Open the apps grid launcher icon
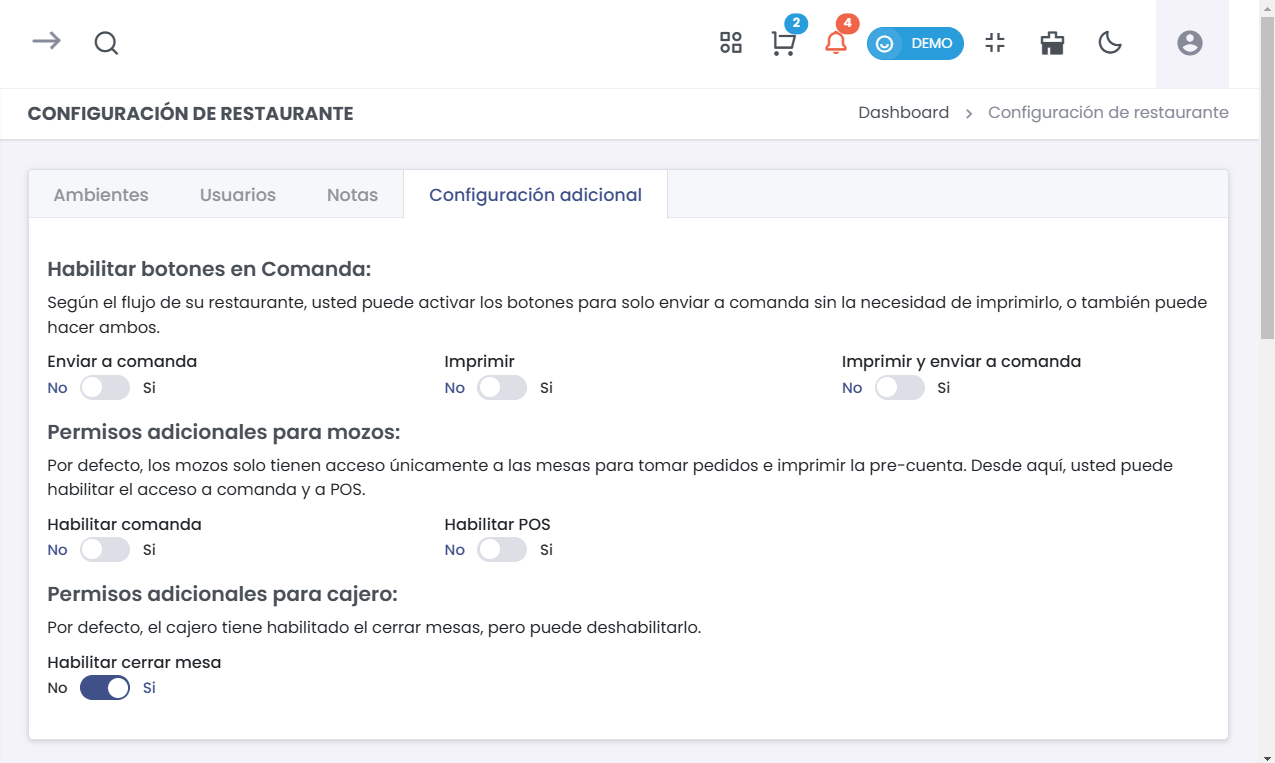Image resolution: width=1275 pixels, height=763 pixels. pos(730,43)
